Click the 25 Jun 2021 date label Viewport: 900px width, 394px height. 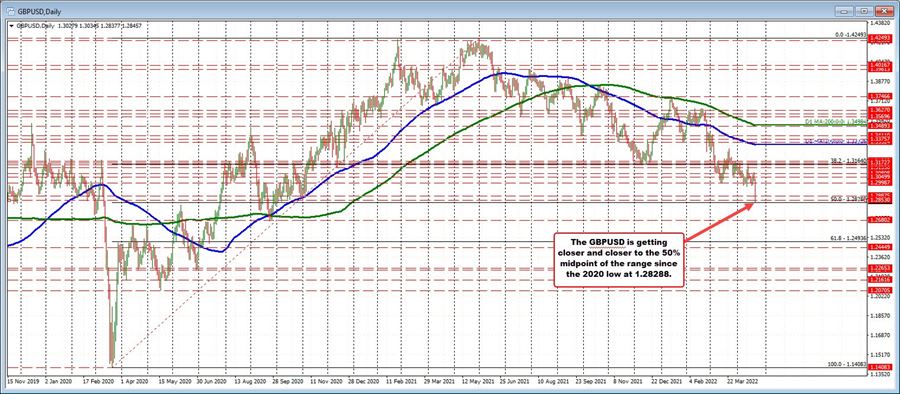click(x=515, y=380)
